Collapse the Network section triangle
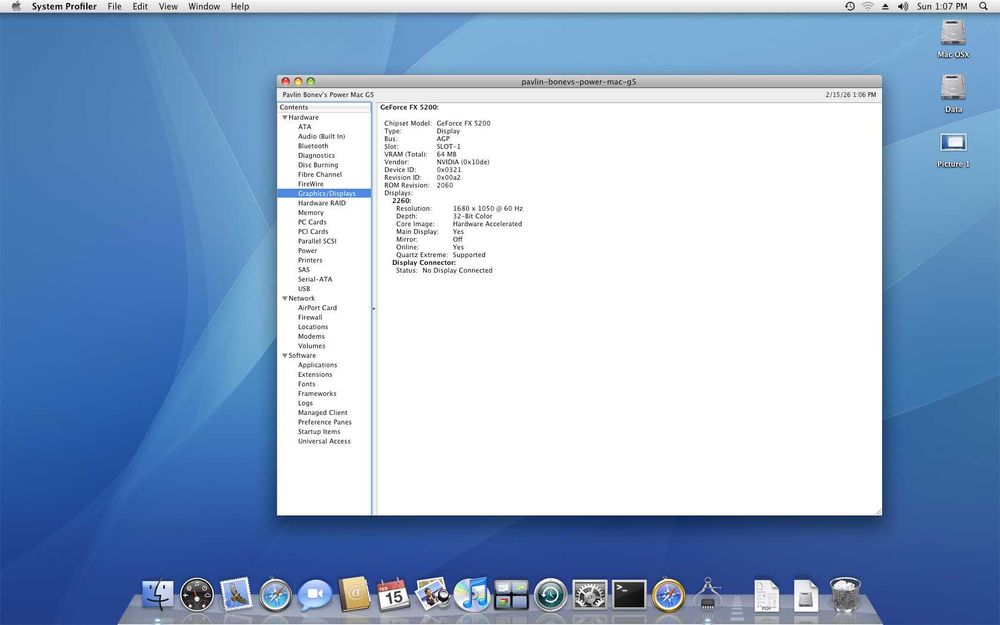The image size is (1000, 625). pos(284,298)
